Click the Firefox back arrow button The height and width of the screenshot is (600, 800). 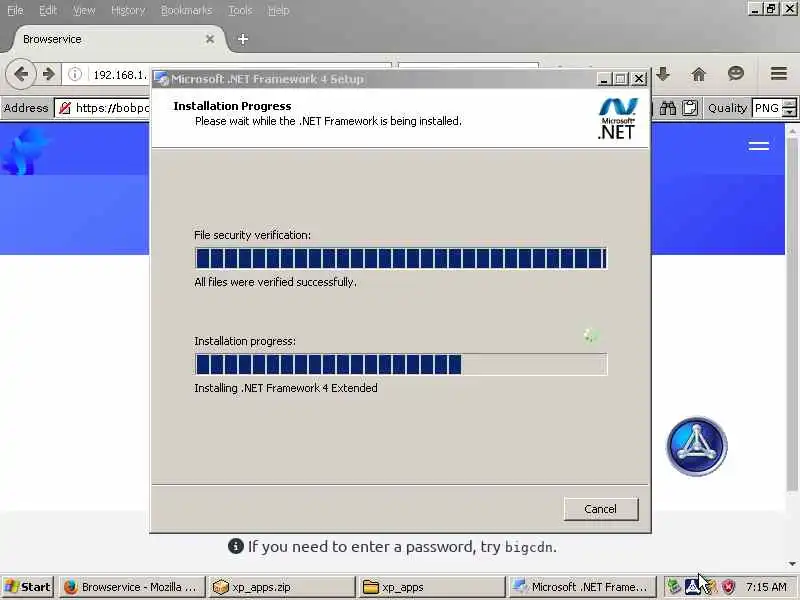click(x=21, y=74)
